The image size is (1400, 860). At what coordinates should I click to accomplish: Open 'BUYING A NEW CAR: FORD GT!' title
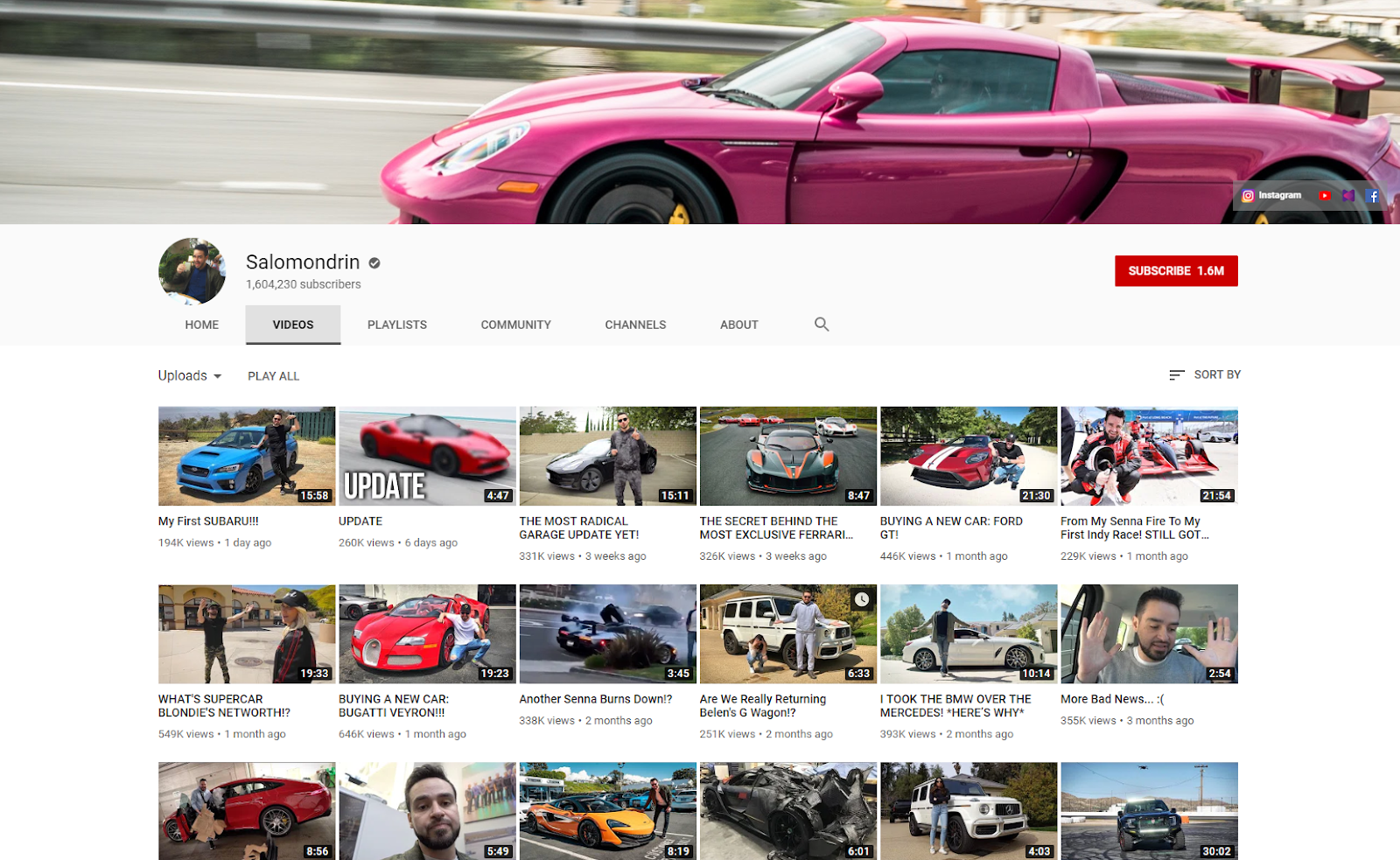point(951,528)
